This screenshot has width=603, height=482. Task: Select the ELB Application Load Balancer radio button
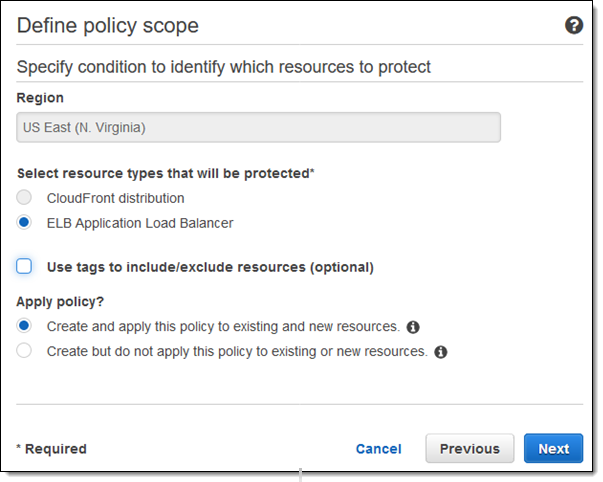(25, 223)
